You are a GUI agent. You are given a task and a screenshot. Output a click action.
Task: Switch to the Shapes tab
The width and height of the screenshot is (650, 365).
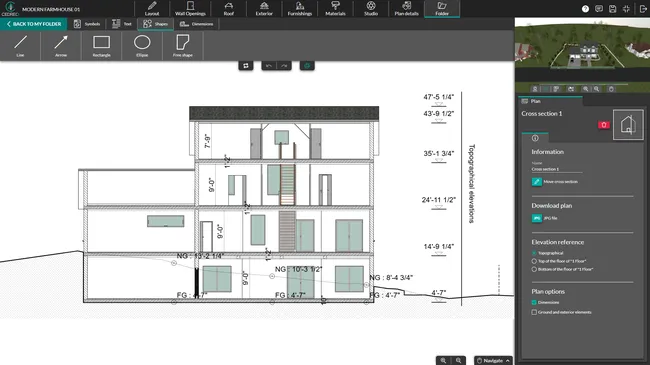pos(155,24)
